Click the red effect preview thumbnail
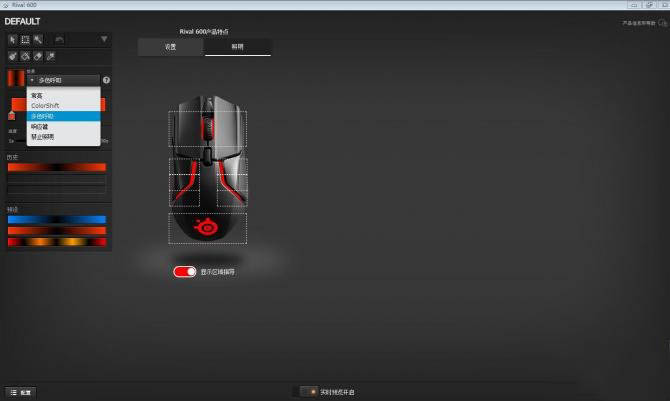 pos(16,79)
